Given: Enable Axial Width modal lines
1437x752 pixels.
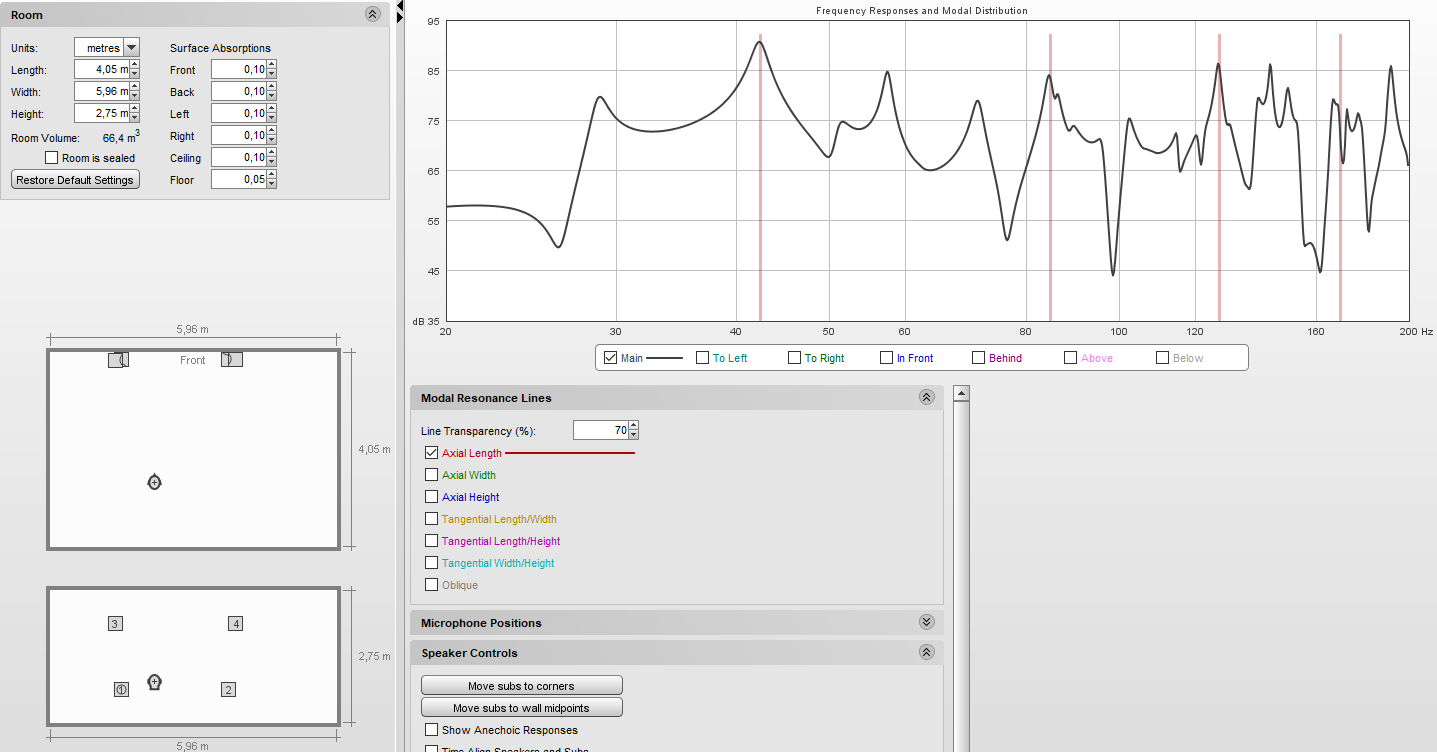Looking at the screenshot, I should coord(432,475).
